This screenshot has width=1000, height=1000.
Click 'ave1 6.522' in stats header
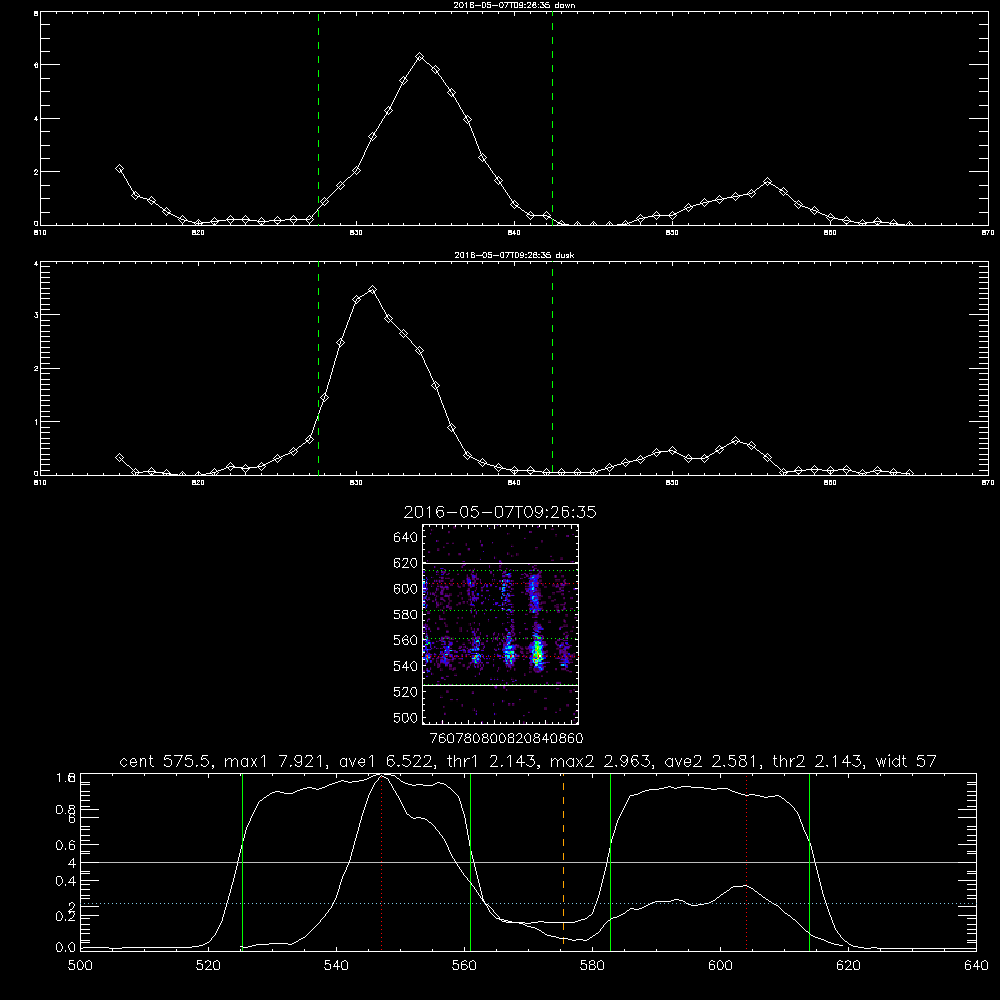pos(385,761)
